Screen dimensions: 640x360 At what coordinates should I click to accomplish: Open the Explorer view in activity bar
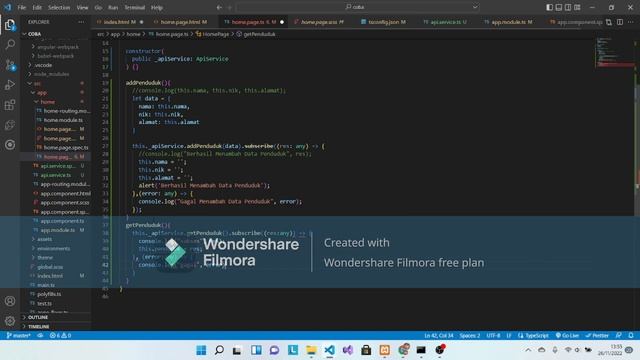tap(10, 25)
